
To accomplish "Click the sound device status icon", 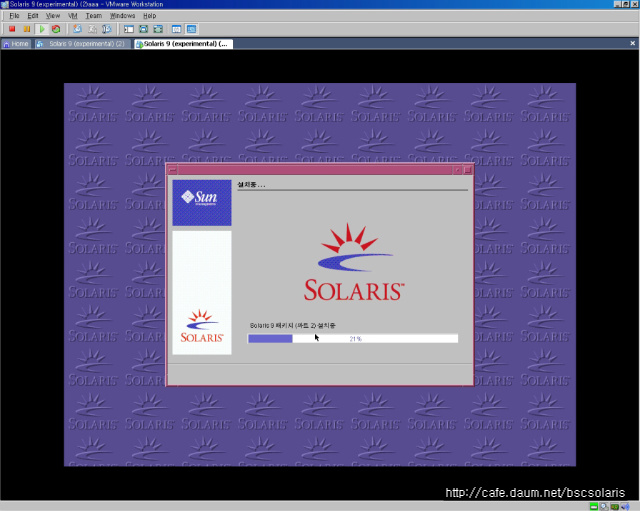I will pos(625,507).
